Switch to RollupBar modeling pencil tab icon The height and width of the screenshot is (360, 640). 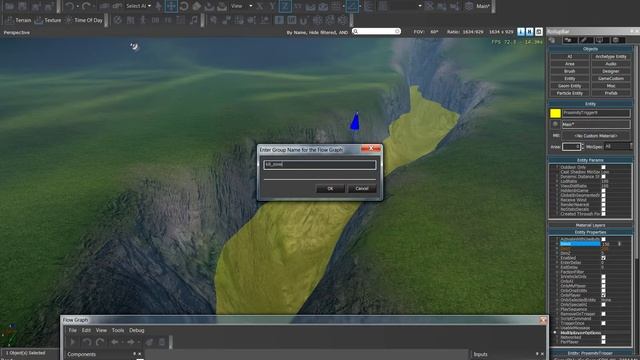tap(584, 40)
